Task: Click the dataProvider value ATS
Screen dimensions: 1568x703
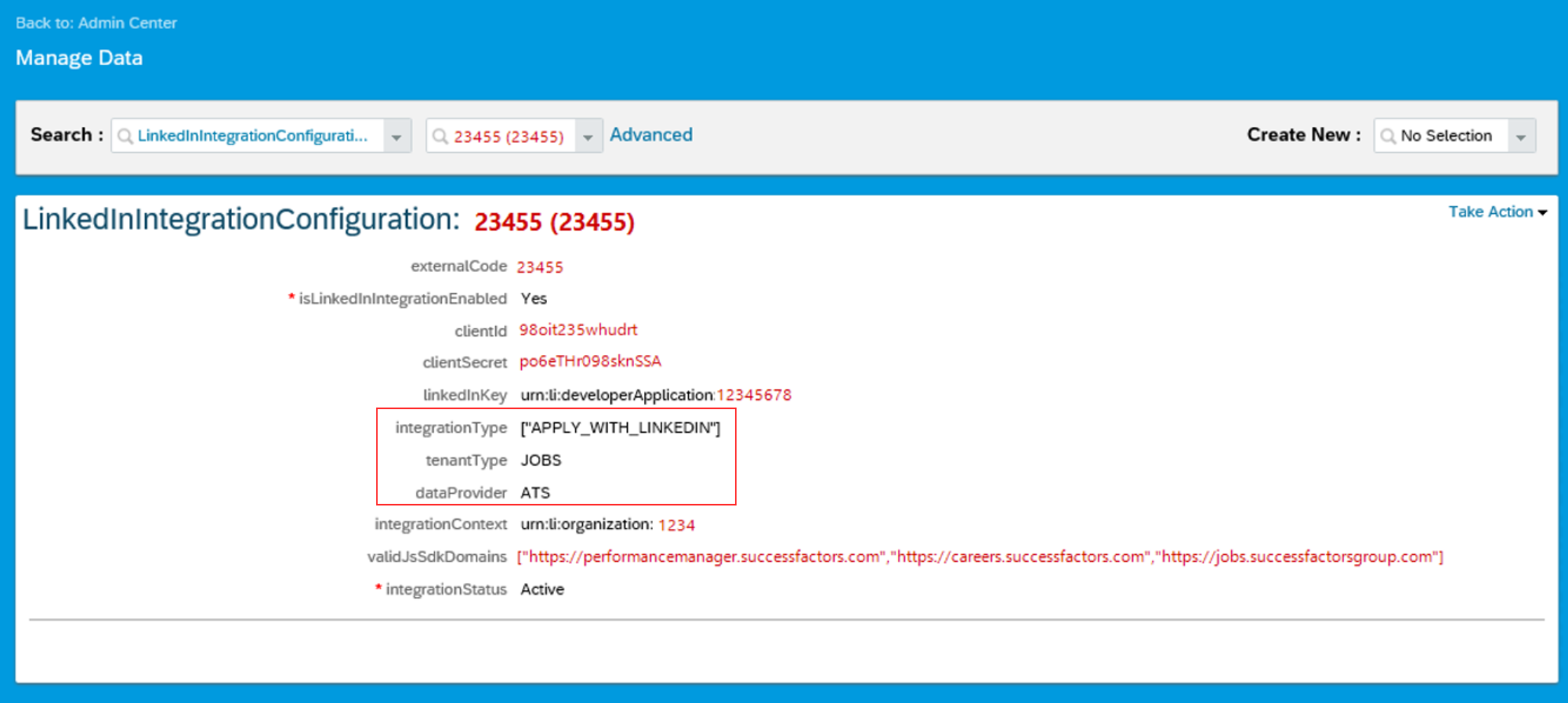Action: (535, 493)
